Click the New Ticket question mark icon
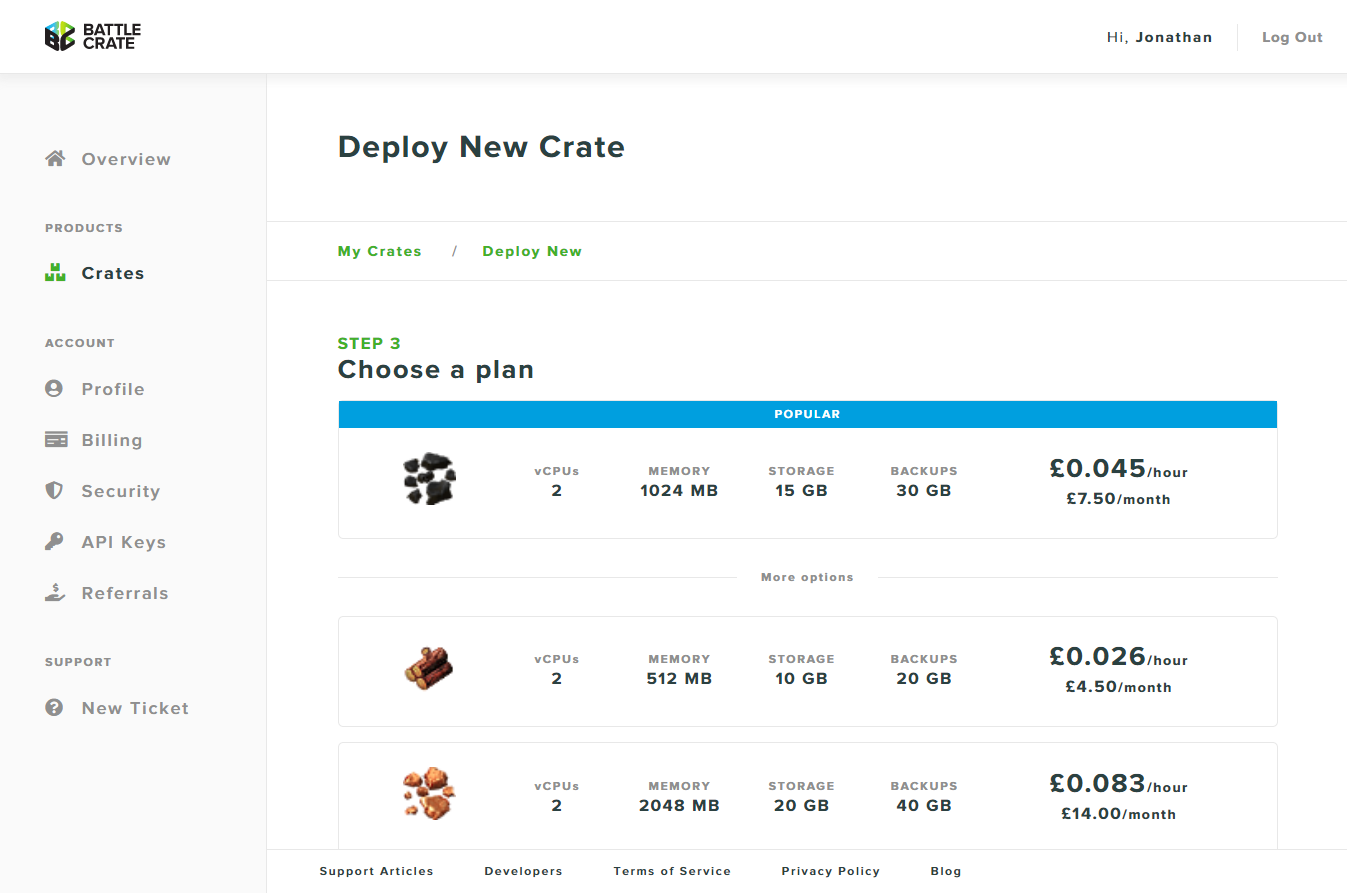 (x=54, y=707)
